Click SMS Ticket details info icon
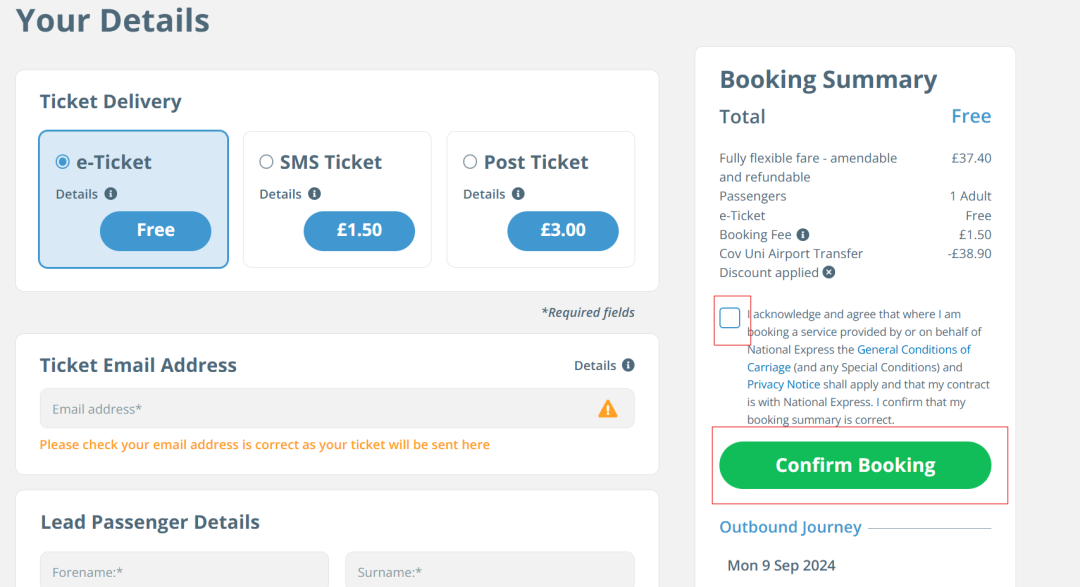The width and height of the screenshot is (1080, 587). (314, 194)
